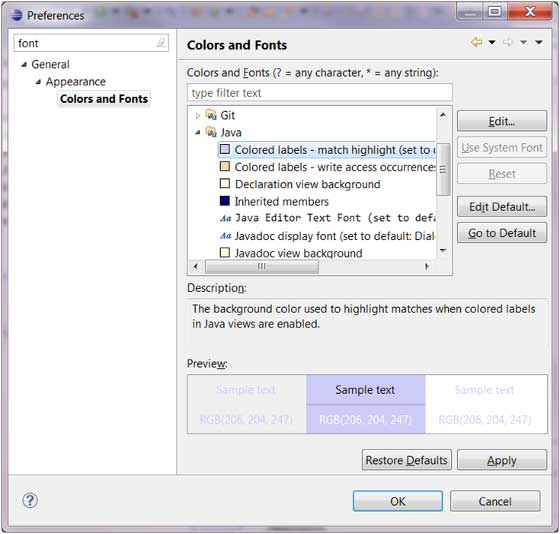Click the Edit Default... button

[502, 206]
